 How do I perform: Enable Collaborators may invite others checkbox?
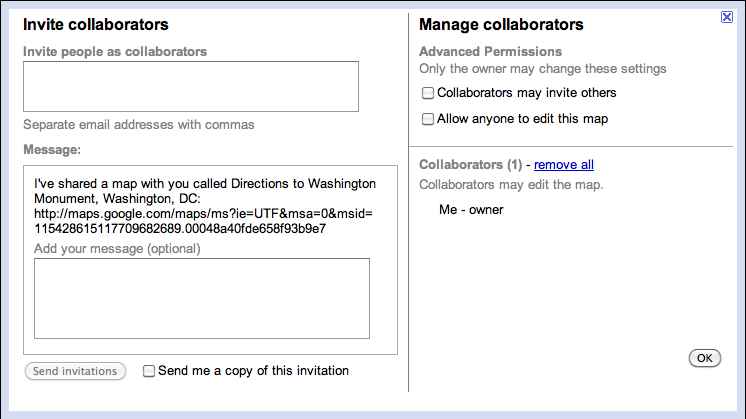coord(428,93)
